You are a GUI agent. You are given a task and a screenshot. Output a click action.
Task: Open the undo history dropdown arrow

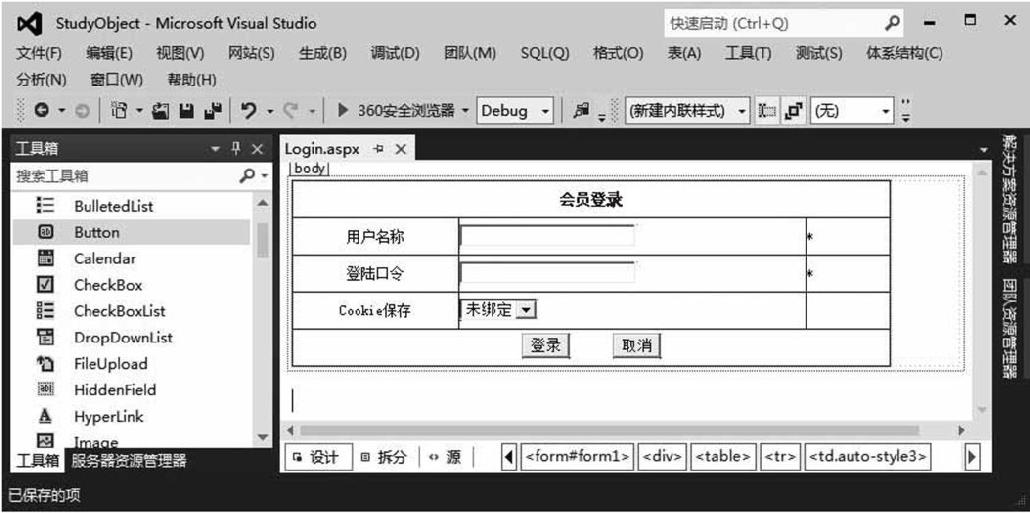(271, 111)
